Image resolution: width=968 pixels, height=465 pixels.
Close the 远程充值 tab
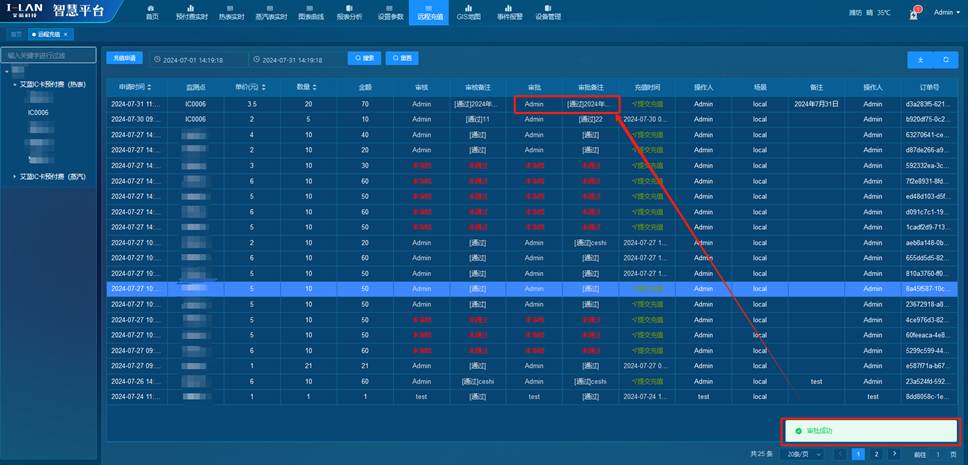tap(65, 34)
